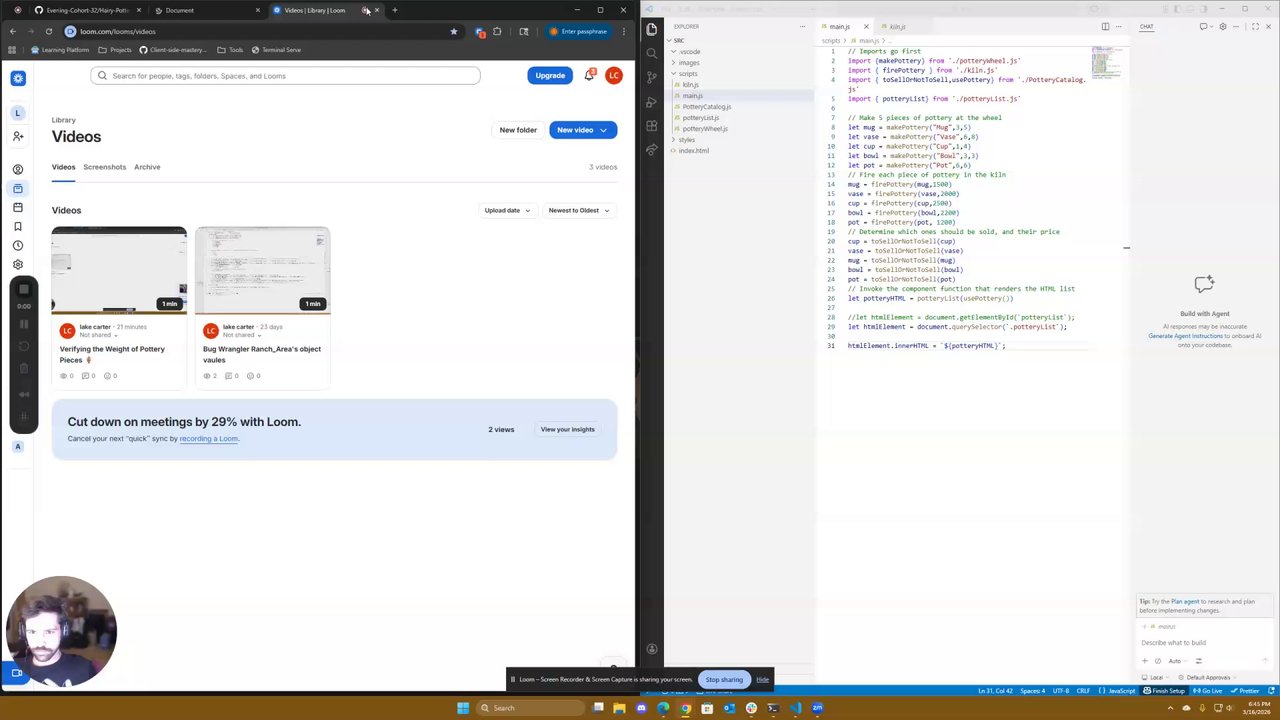
Task: Focus the Loom search field
Action: tap(285, 76)
